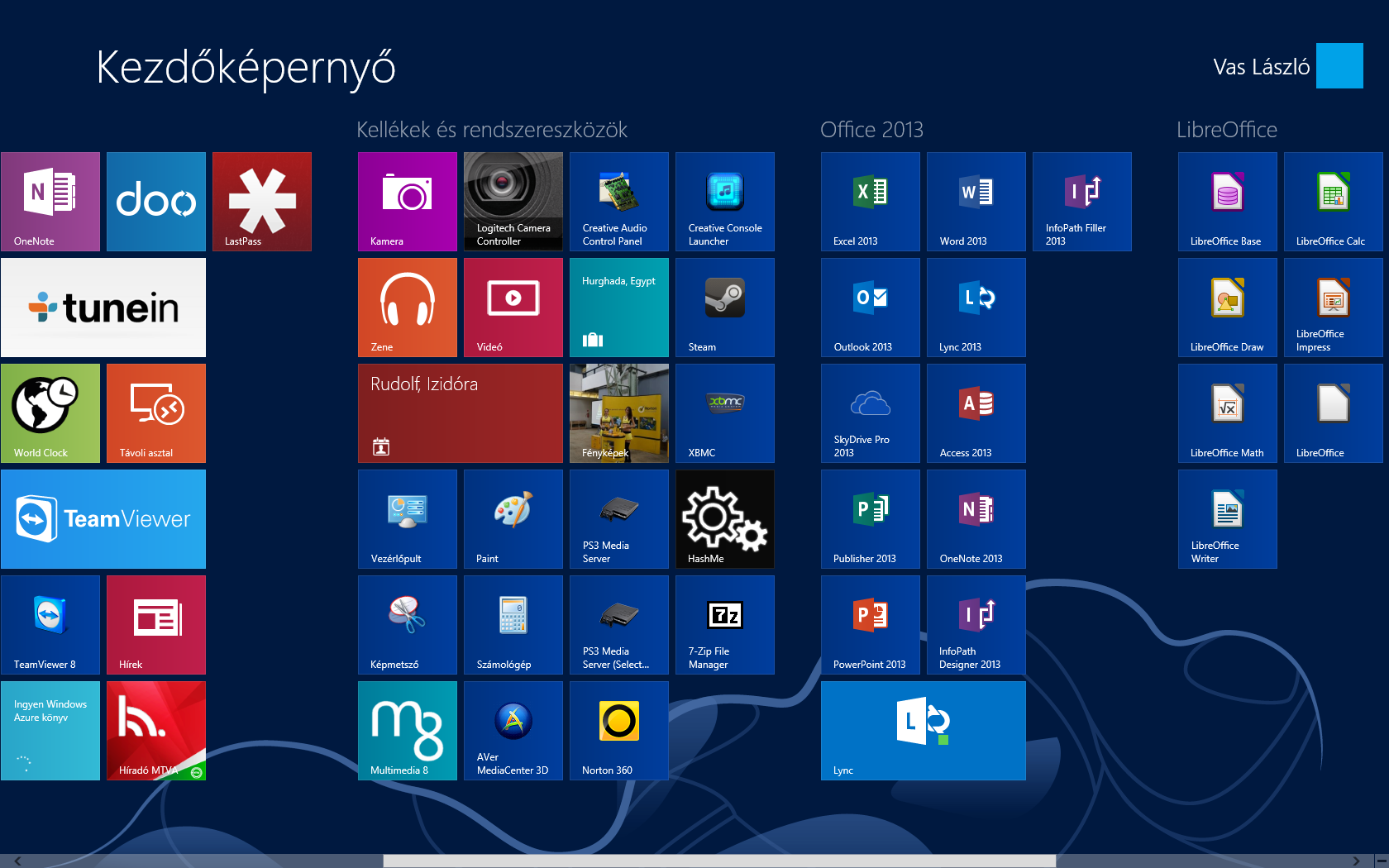Launch Publisher 2013 tile
This screenshot has height=868, width=1389.
(871, 519)
